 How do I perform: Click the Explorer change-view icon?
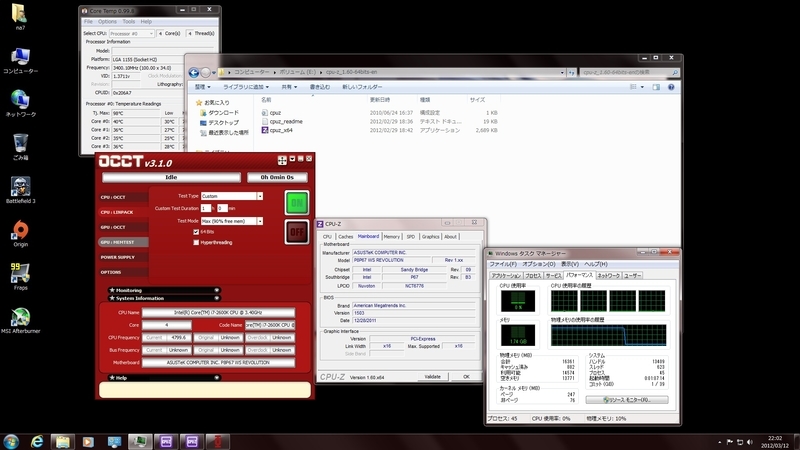point(633,87)
